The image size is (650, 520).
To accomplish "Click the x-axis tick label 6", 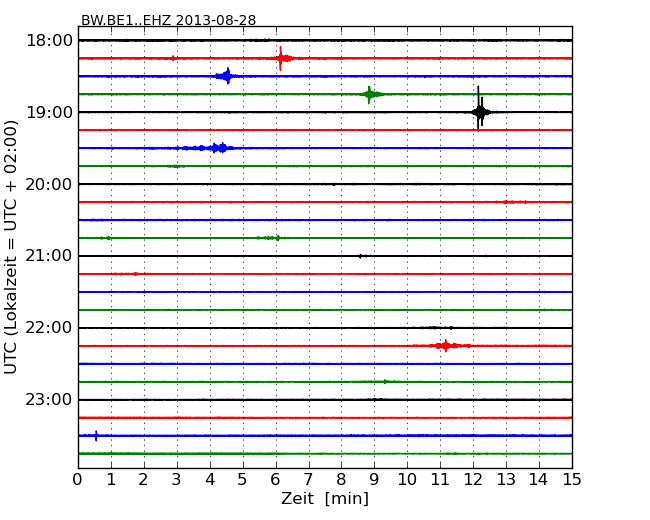I will click(275, 480).
